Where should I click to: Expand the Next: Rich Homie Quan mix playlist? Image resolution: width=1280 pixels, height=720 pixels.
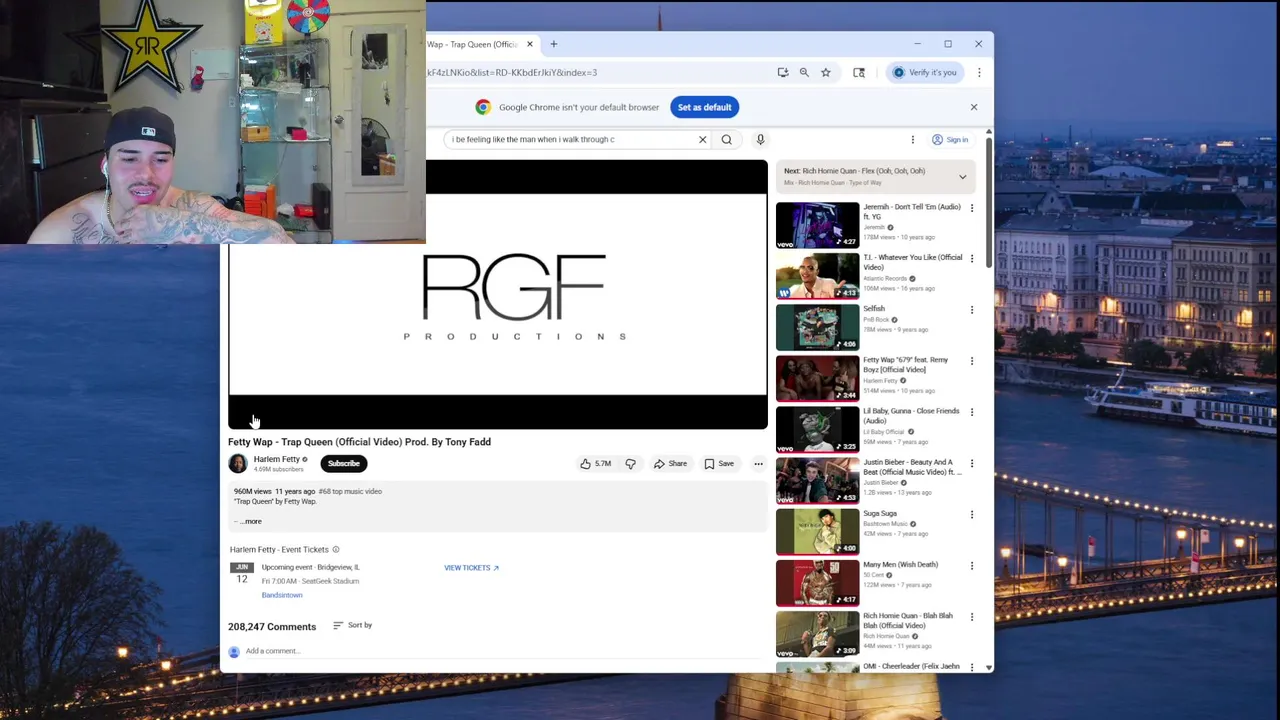(962, 177)
